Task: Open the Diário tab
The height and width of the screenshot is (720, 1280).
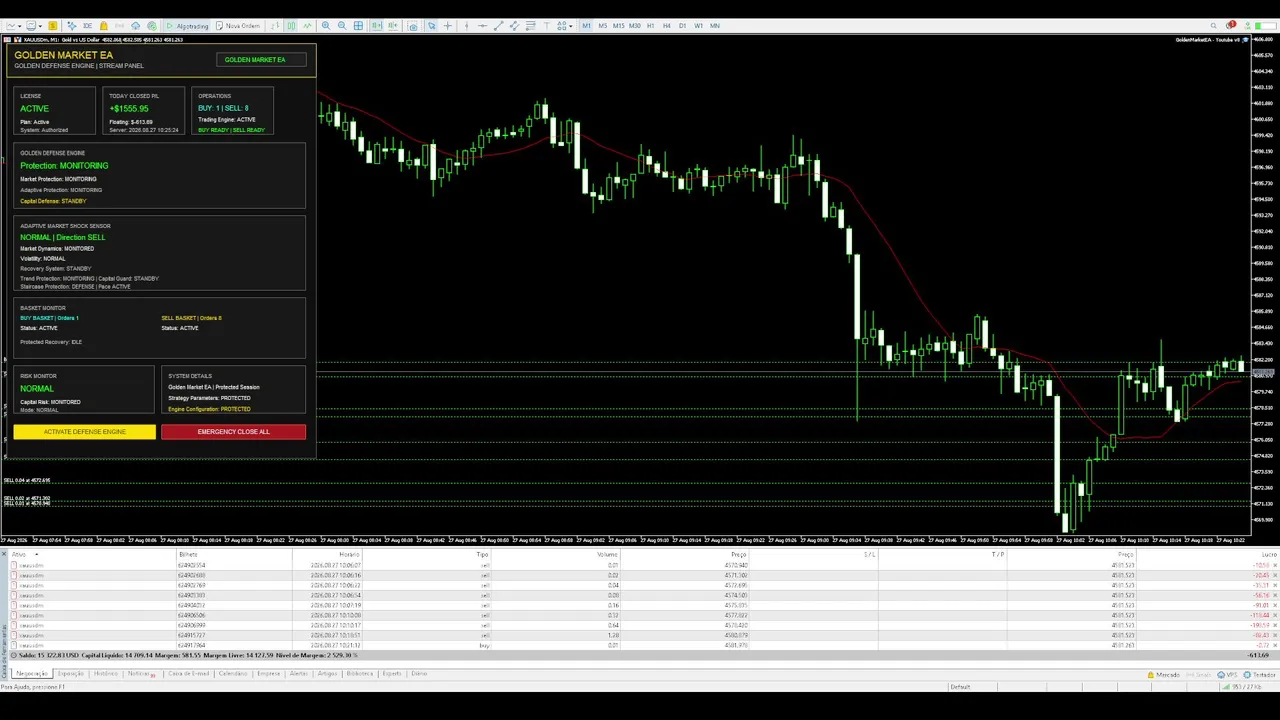Action: 419,674
